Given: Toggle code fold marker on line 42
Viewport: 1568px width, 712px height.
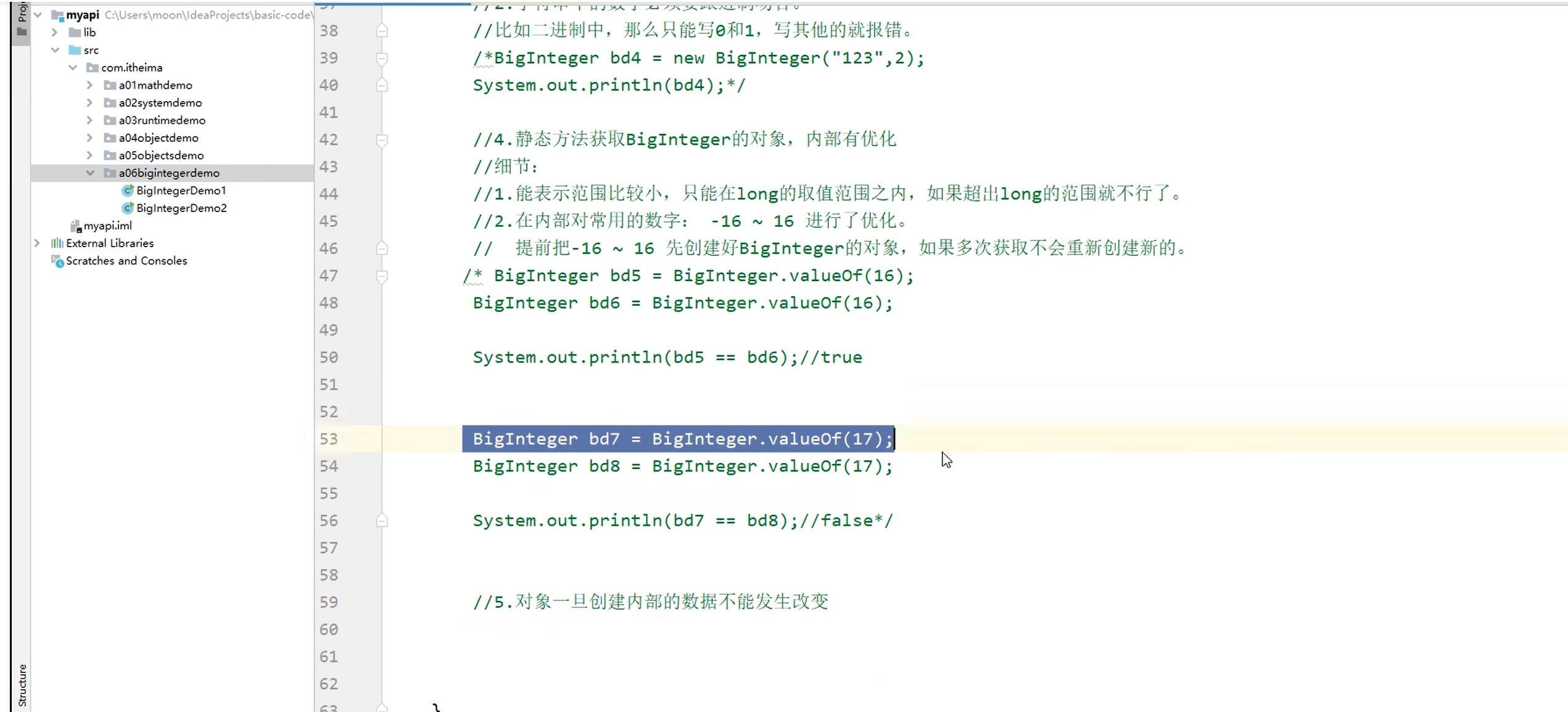Looking at the screenshot, I should 382,140.
